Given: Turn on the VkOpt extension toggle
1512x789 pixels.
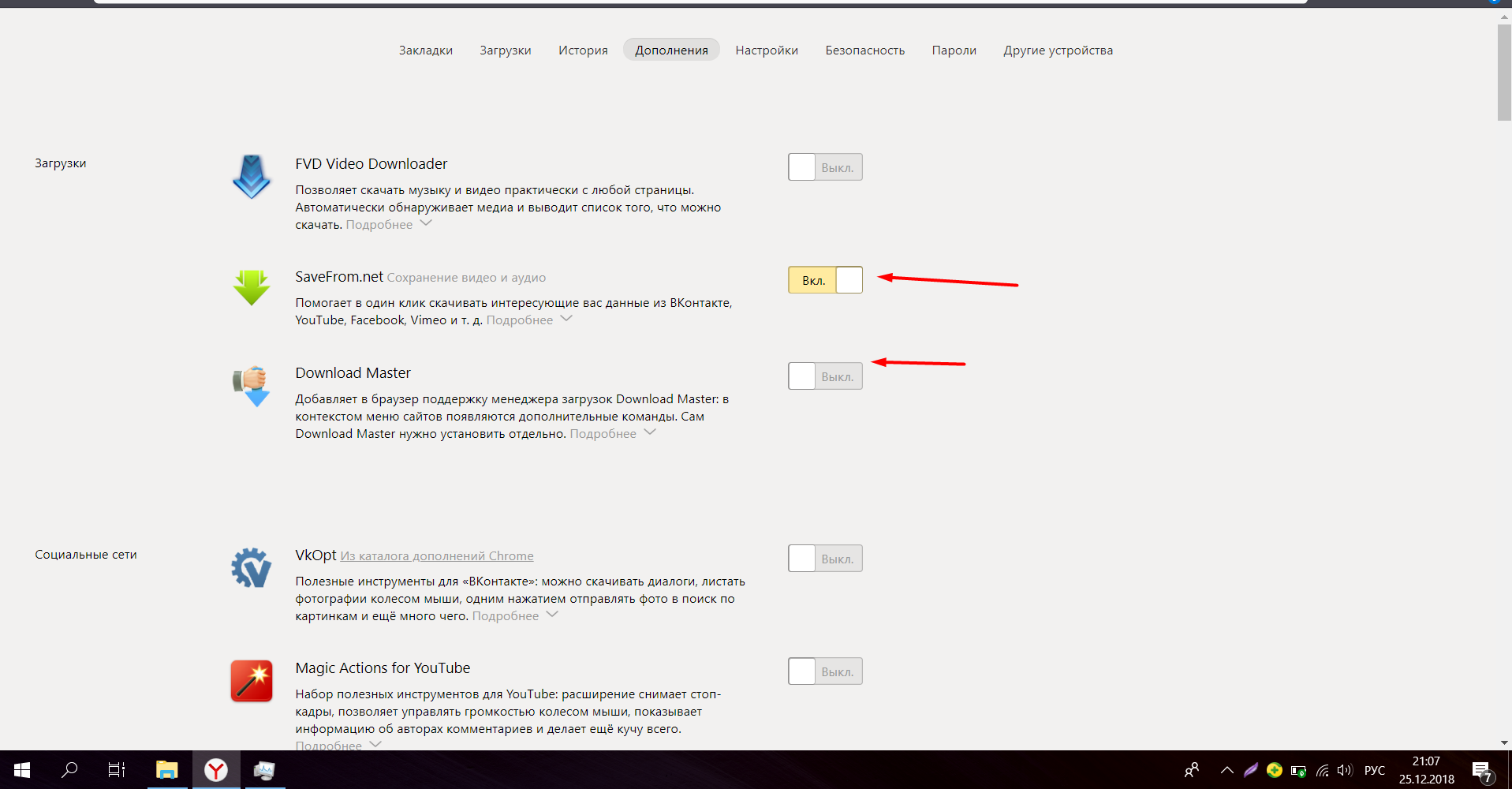Looking at the screenshot, I should tap(825, 559).
